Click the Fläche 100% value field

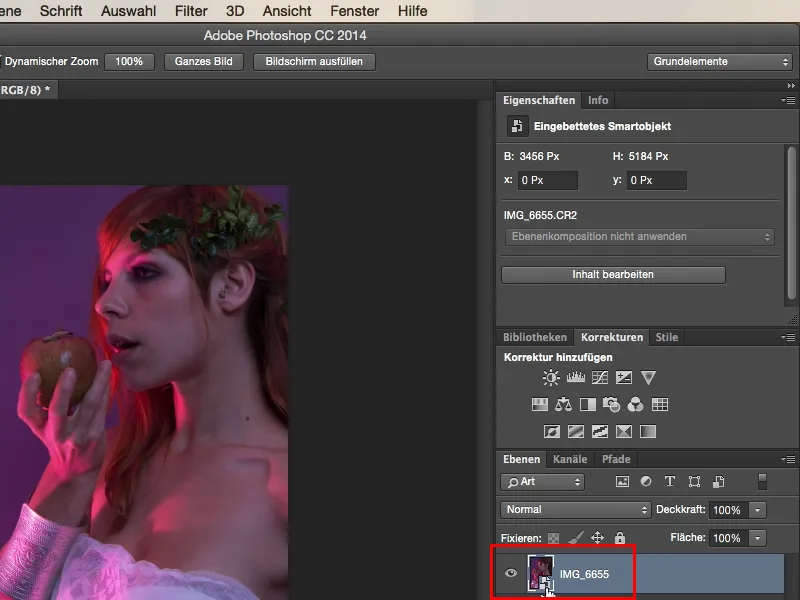[x=729, y=538]
